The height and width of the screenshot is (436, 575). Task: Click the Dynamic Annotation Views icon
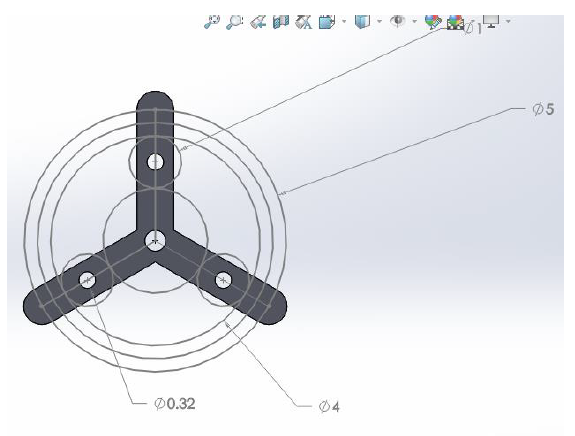pyautogui.click(x=304, y=22)
